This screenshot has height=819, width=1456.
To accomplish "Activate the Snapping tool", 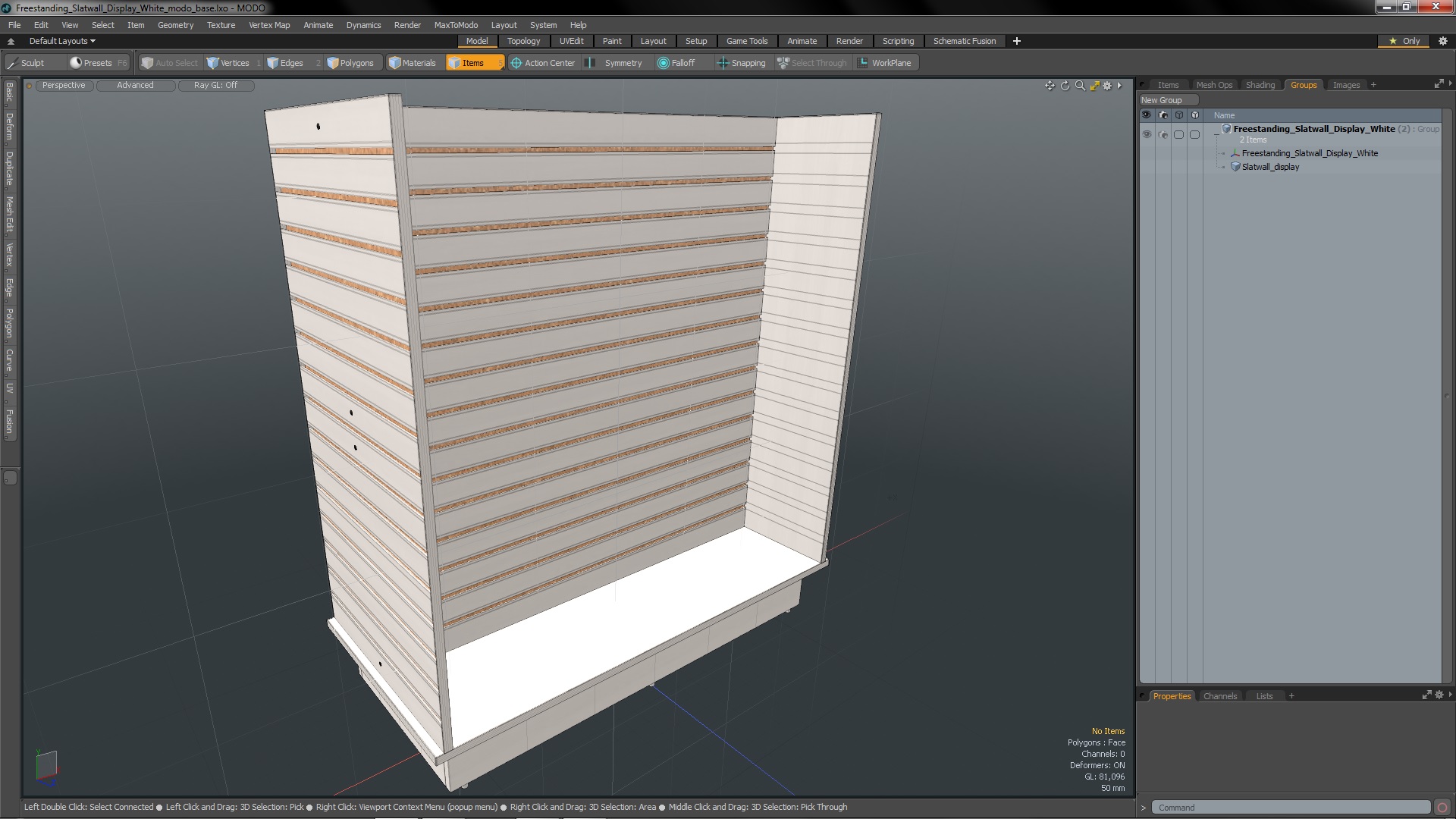I will [x=742, y=63].
